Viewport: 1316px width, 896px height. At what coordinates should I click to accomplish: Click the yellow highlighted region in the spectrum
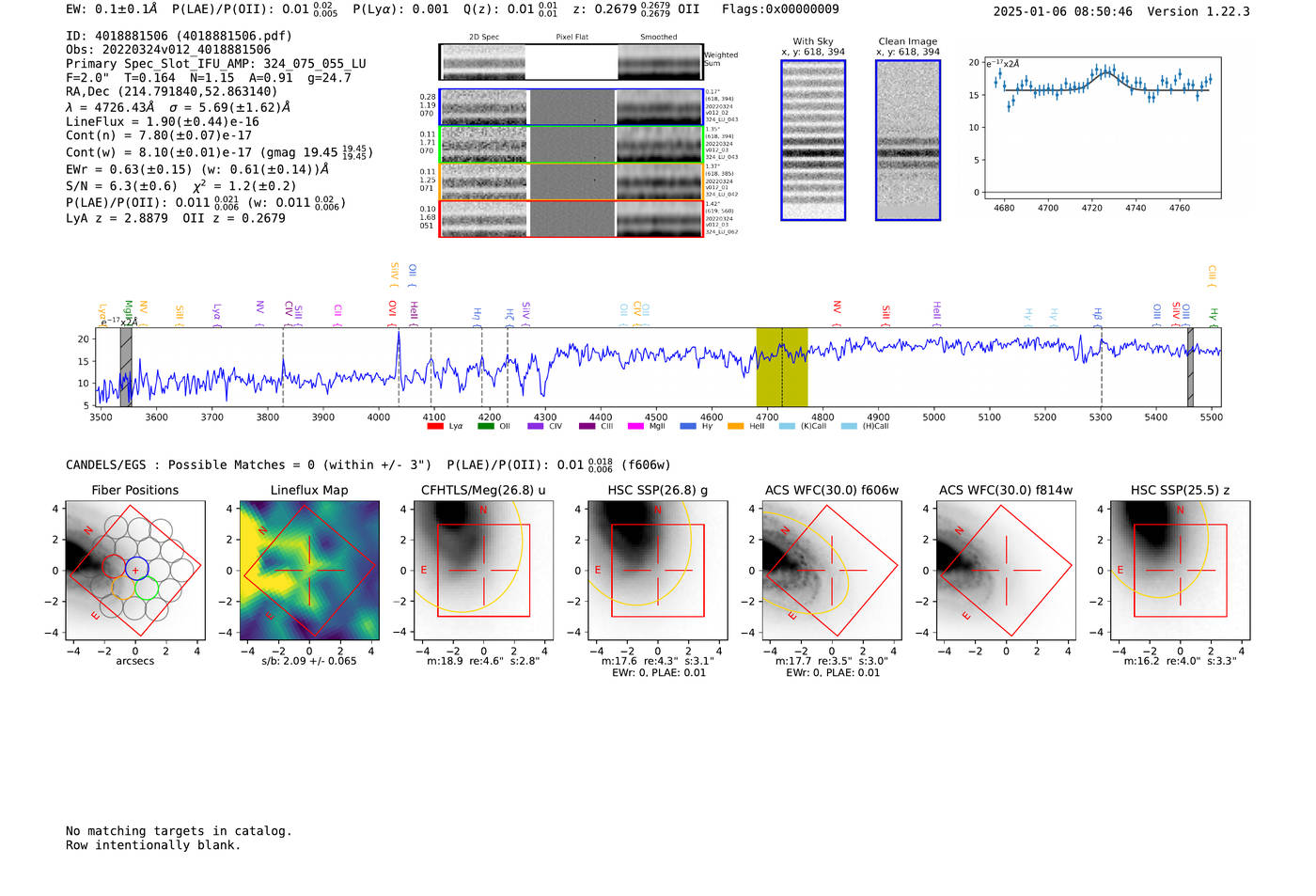pyautogui.click(x=782, y=367)
